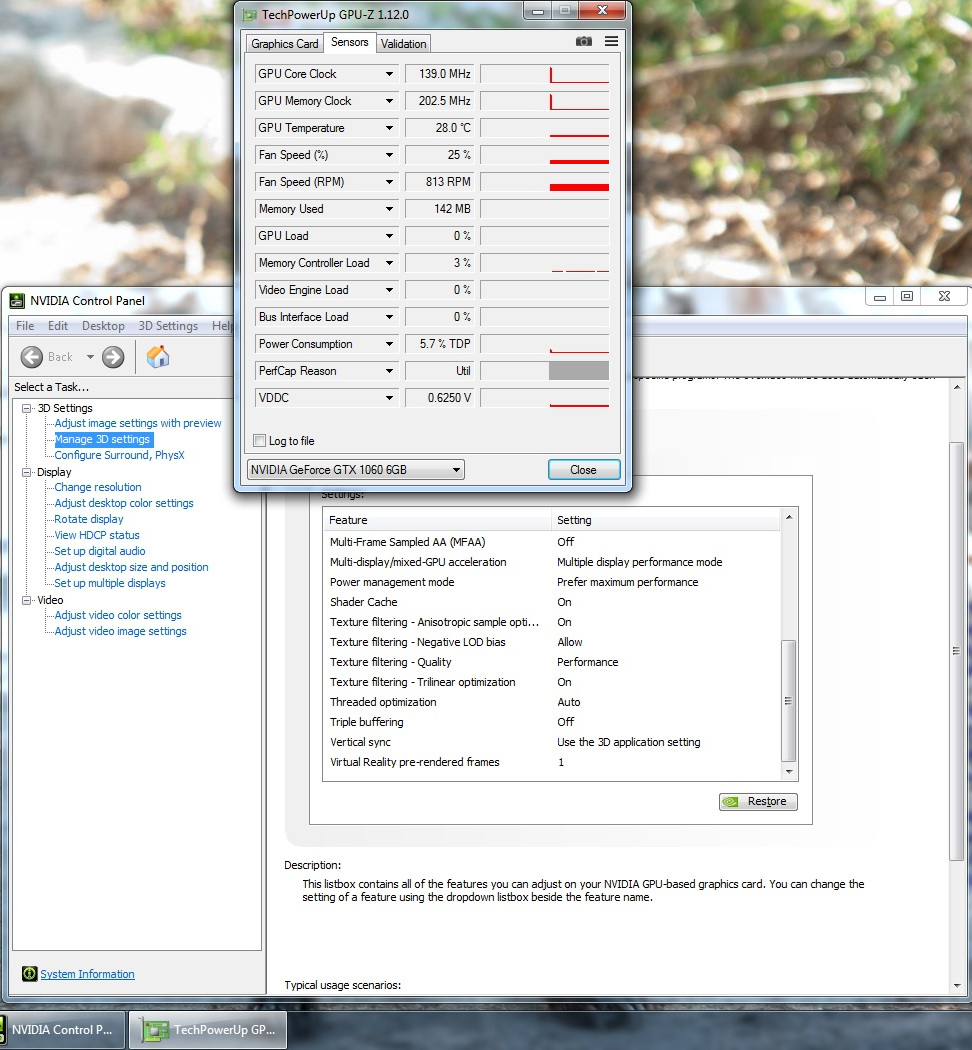Click the Back arrow in NVIDIA Control Panel
972x1050 pixels.
[x=31, y=357]
